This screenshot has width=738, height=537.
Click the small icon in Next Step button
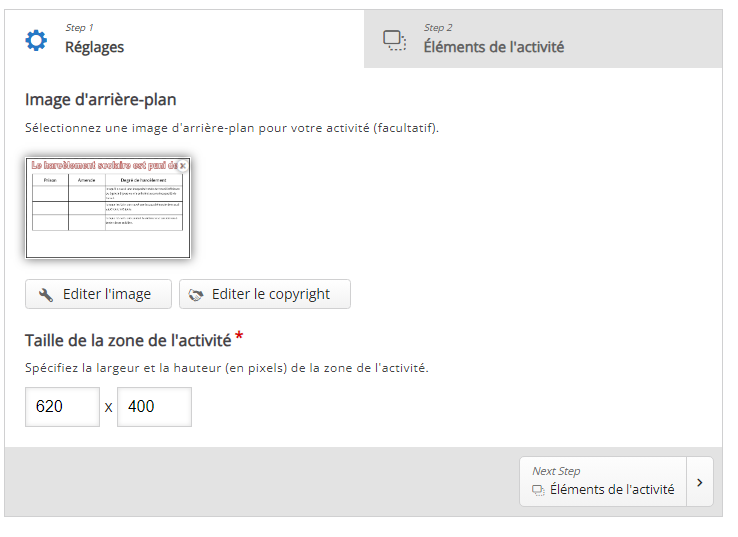[x=538, y=490]
